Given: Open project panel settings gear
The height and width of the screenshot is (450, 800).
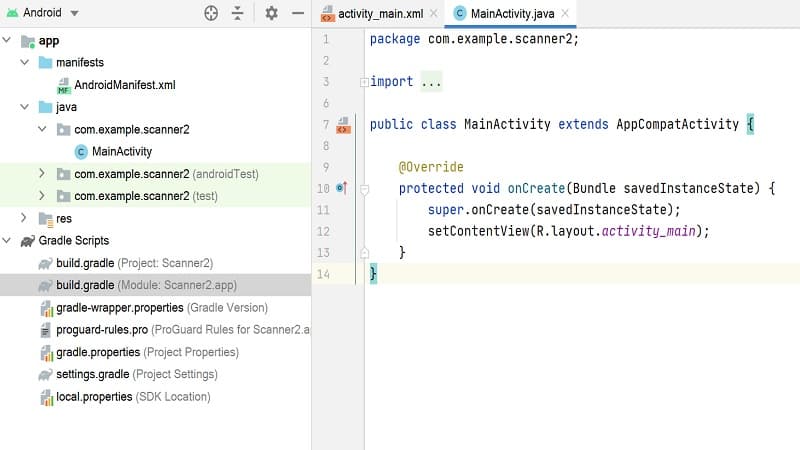Looking at the screenshot, I should point(271,14).
